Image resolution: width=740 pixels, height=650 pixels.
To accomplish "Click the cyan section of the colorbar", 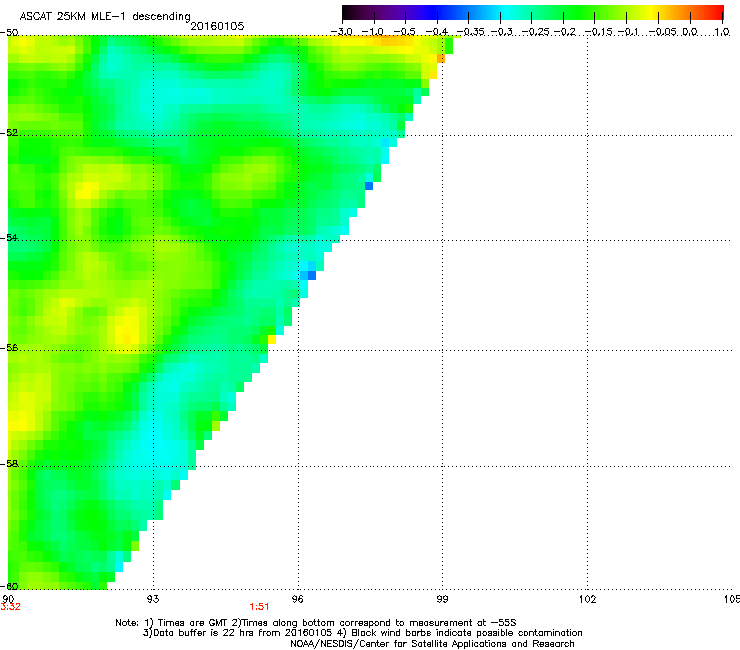I will (506, 12).
